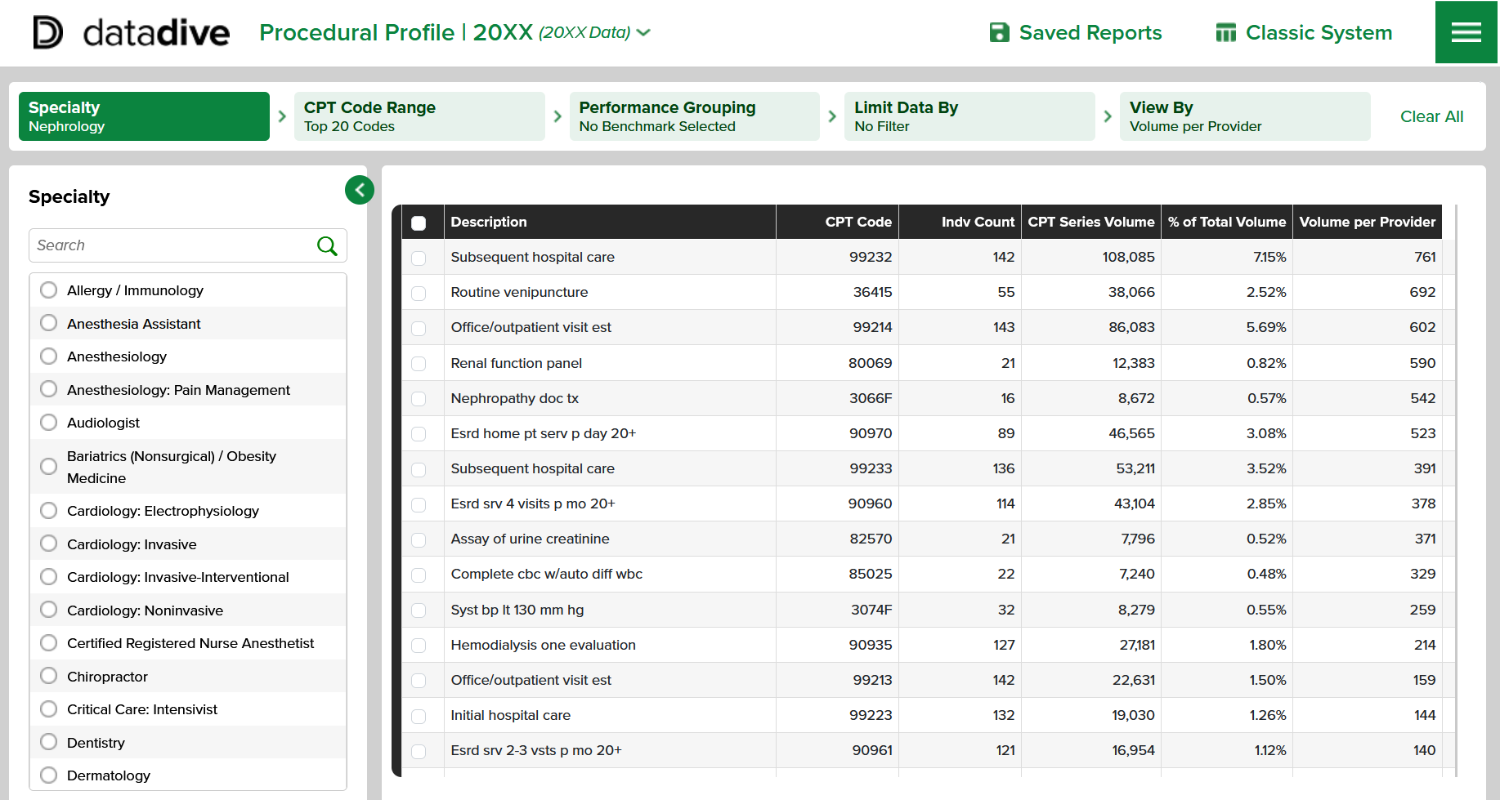
Task: Expand the 20XX data year dropdown arrow
Action: (643, 33)
